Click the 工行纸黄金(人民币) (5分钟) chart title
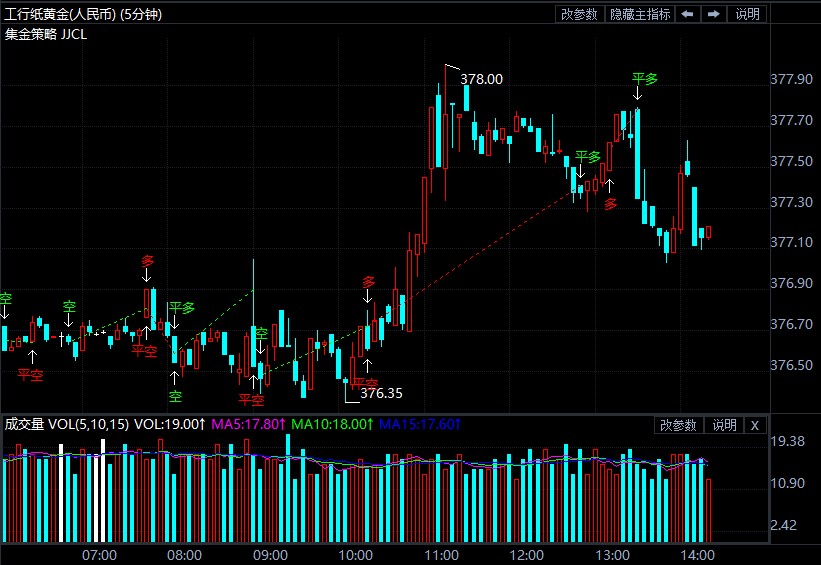Viewport: 821px width, 565px height. [x=84, y=14]
